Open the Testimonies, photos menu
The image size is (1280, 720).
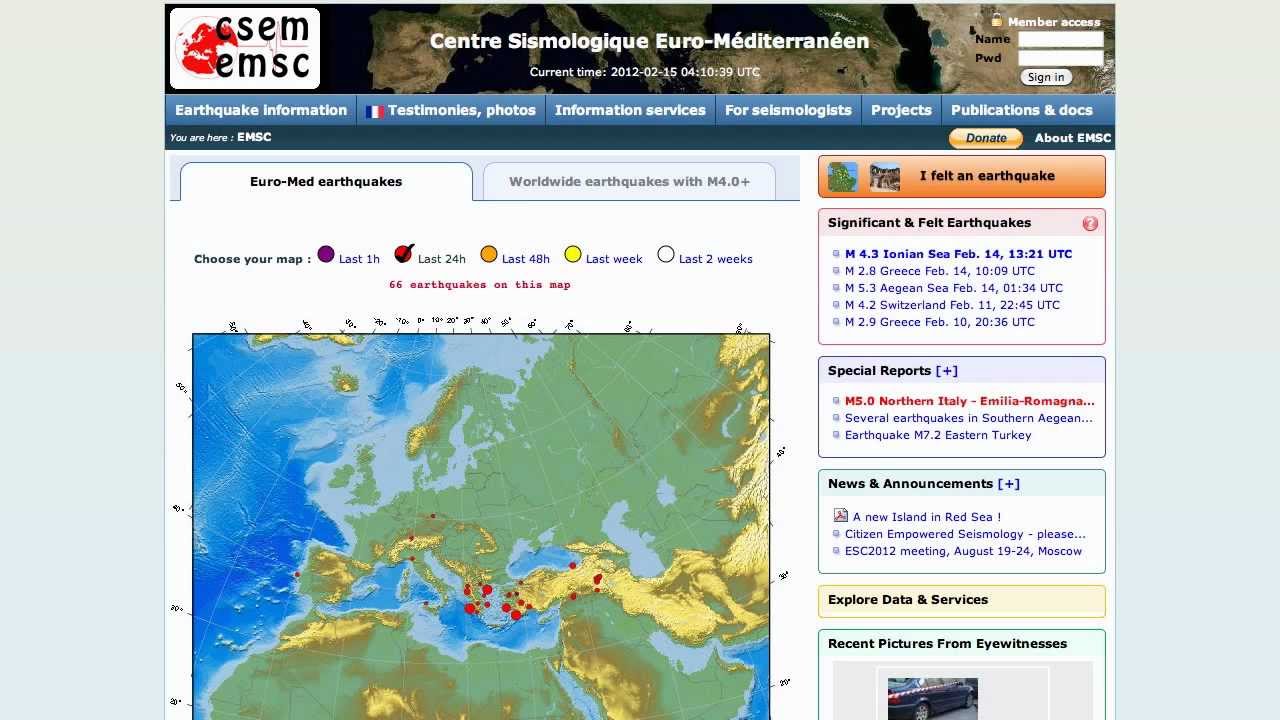(451, 110)
